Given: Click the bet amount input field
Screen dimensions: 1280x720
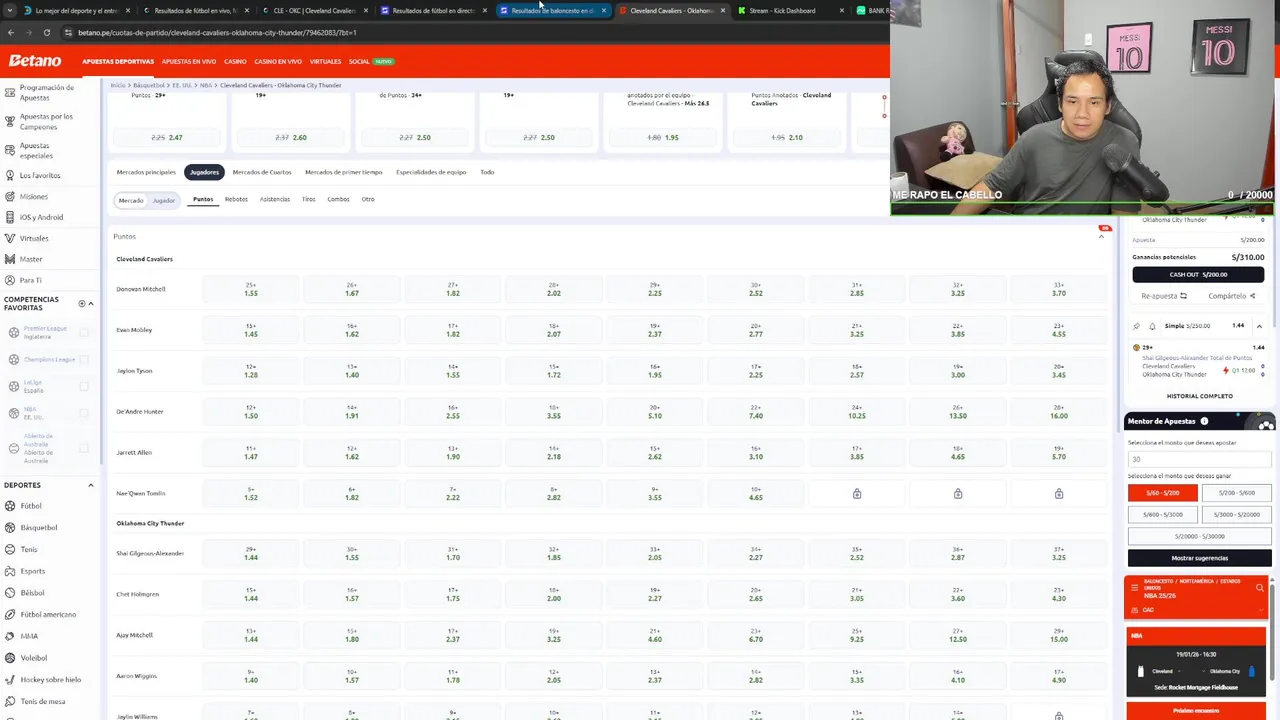Looking at the screenshot, I should (x=1199, y=459).
